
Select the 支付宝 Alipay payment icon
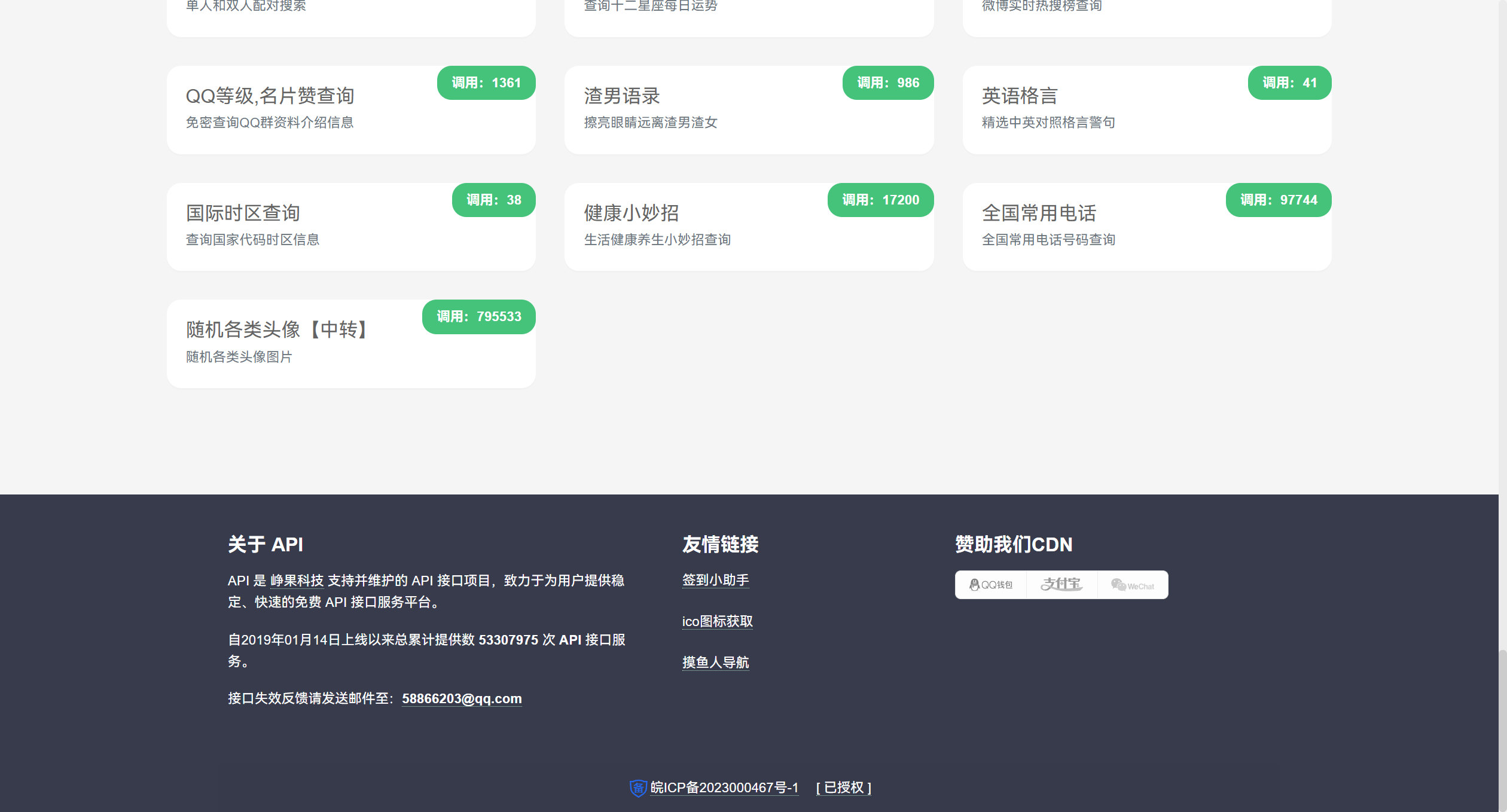(x=1061, y=585)
